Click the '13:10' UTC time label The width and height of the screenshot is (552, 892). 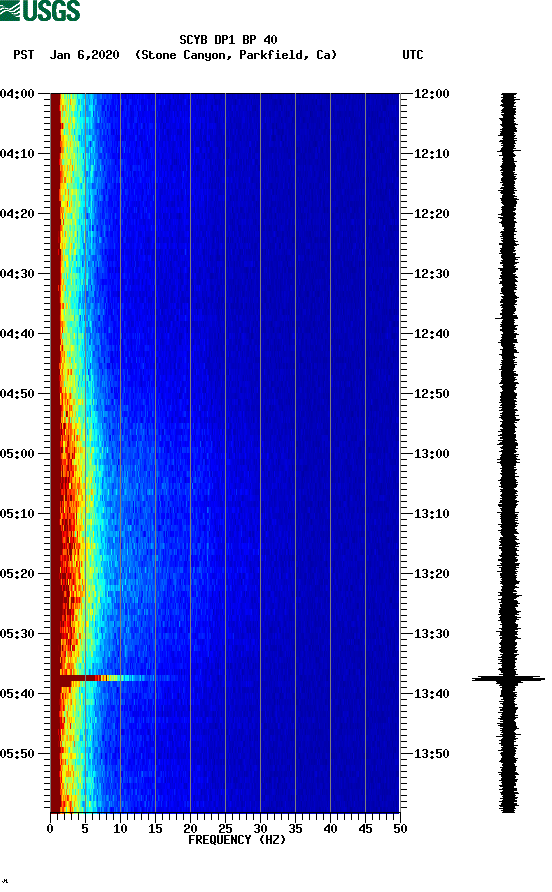(x=432, y=514)
